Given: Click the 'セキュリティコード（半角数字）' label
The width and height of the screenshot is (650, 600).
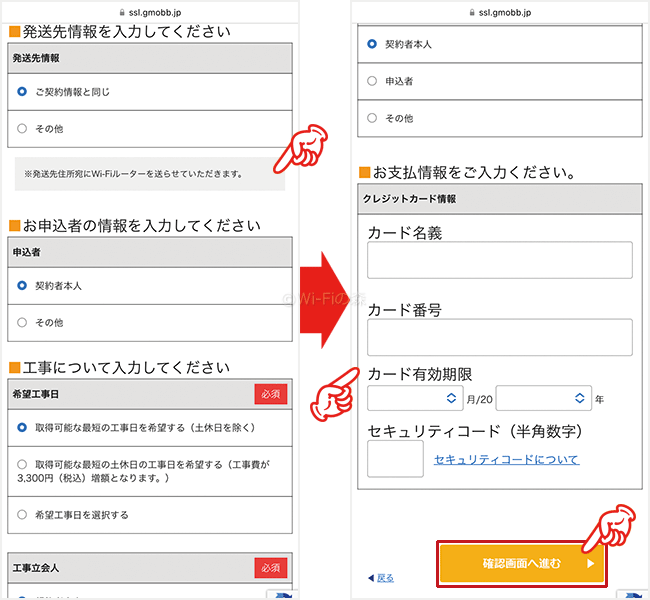Looking at the screenshot, I should 475,431.
